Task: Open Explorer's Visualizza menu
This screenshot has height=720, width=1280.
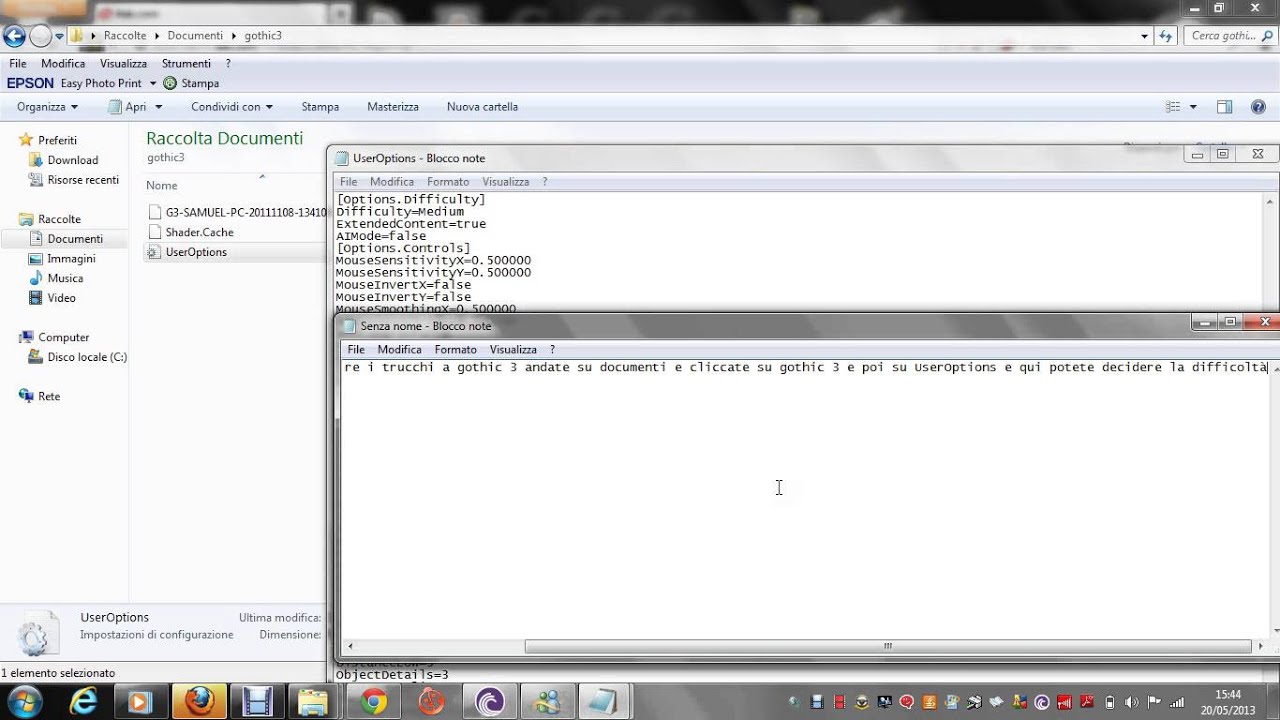Action: [123, 63]
